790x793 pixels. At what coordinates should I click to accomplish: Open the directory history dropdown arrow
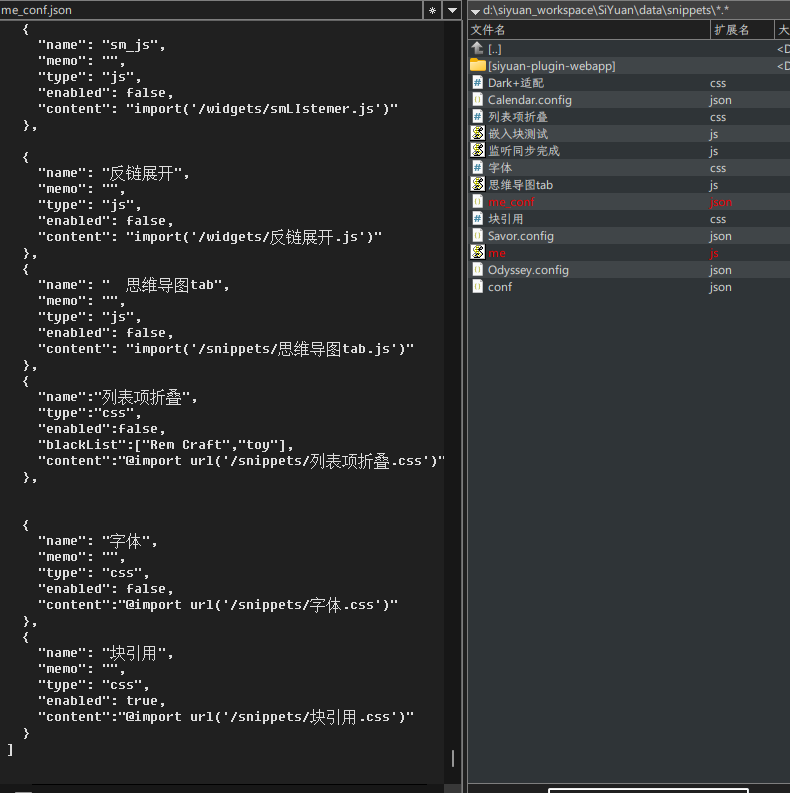coord(452,10)
